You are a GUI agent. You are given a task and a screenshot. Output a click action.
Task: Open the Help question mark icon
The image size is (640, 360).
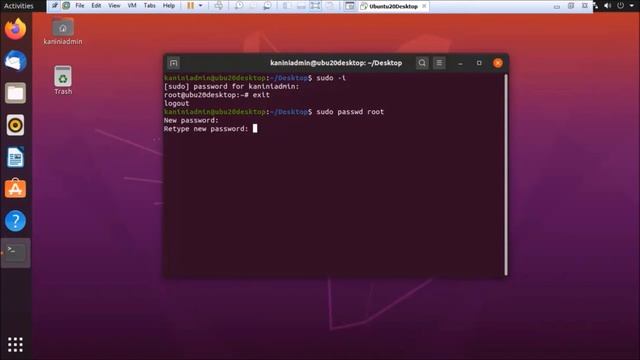pos(16,221)
